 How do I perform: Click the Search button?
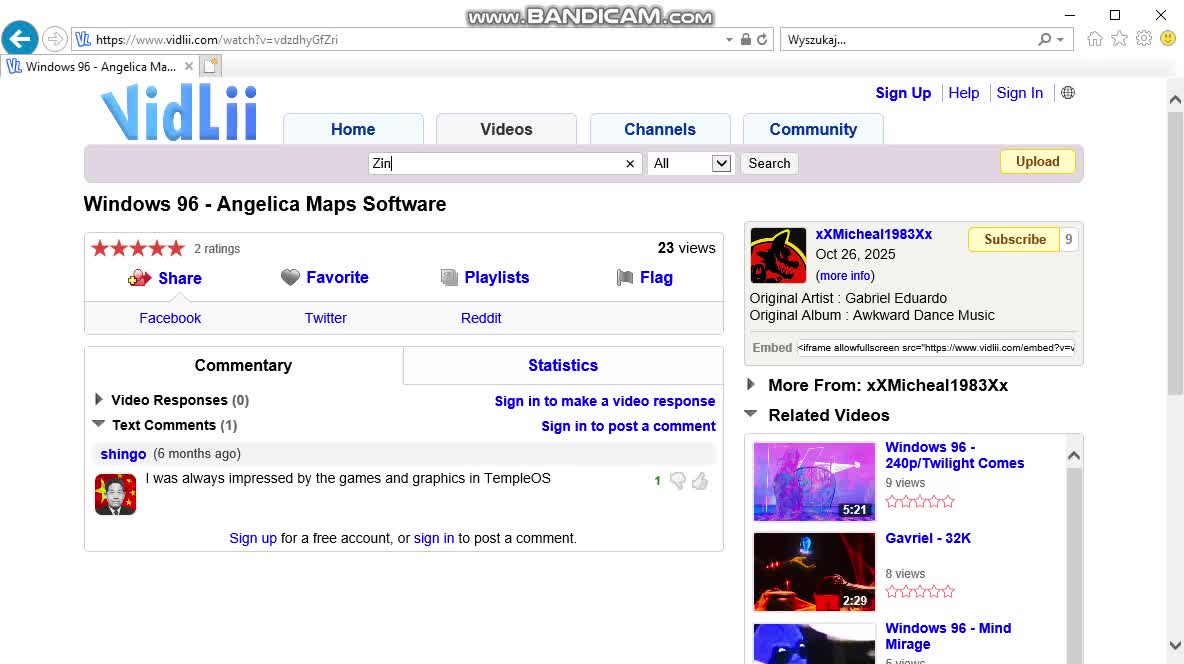click(769, 163)
